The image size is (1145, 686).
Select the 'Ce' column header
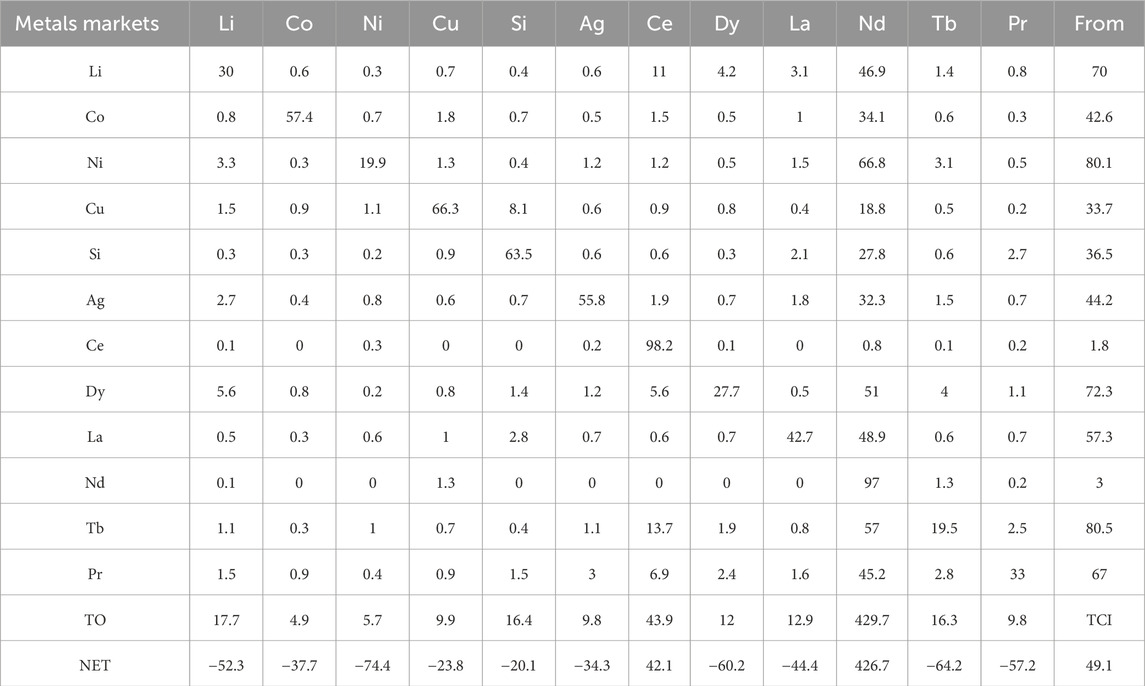(x=659, y=23)
